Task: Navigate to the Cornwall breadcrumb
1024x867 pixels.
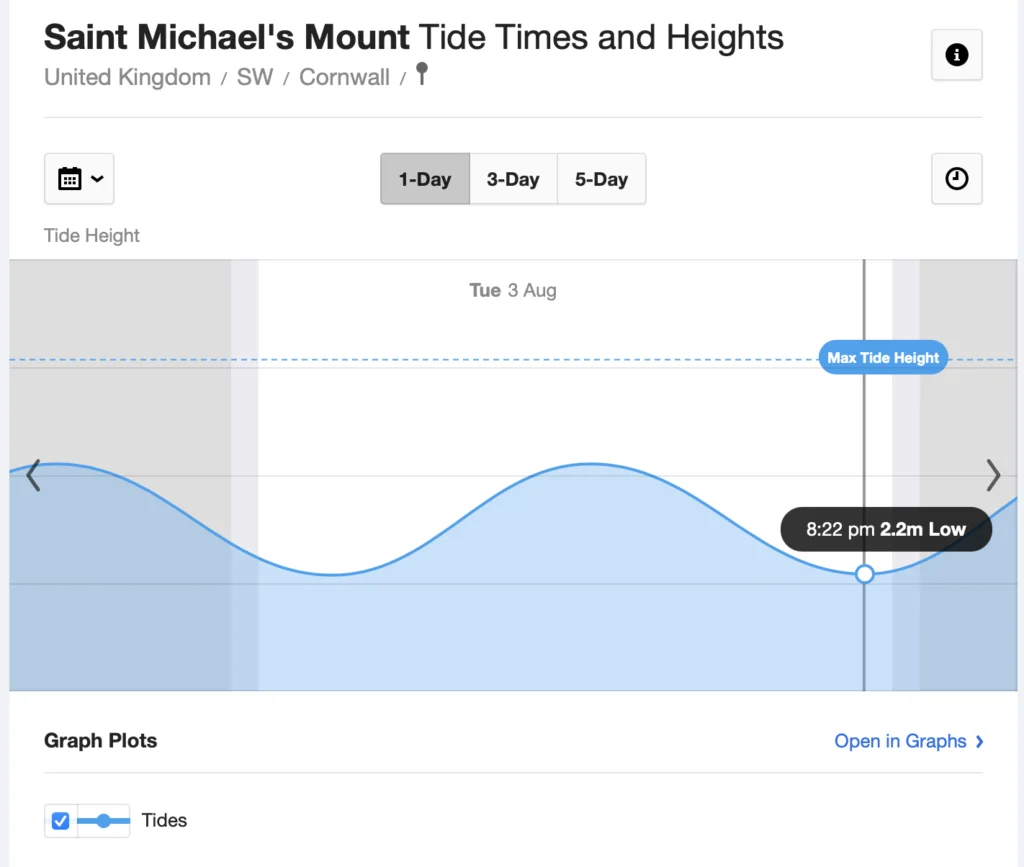Action: 344,77
